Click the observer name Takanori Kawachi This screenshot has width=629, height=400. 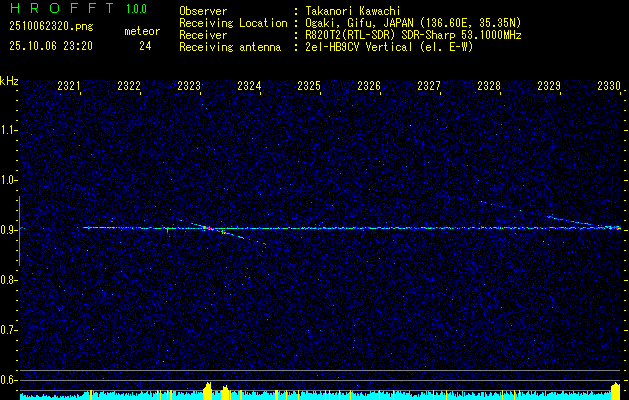click(x=353, y=11)
